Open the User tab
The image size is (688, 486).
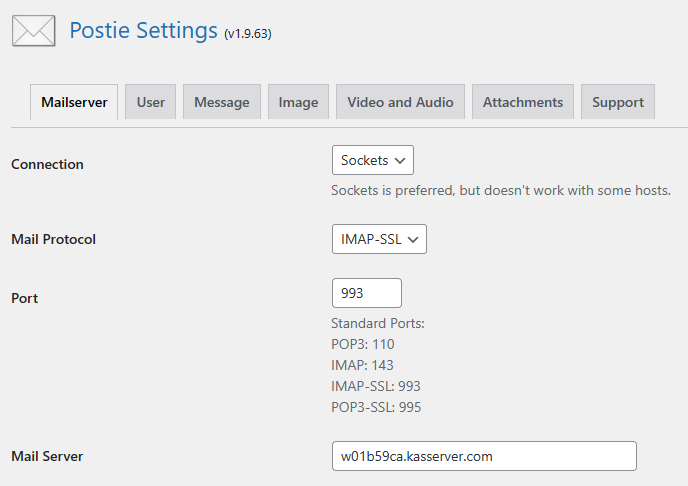click(151, 102)
